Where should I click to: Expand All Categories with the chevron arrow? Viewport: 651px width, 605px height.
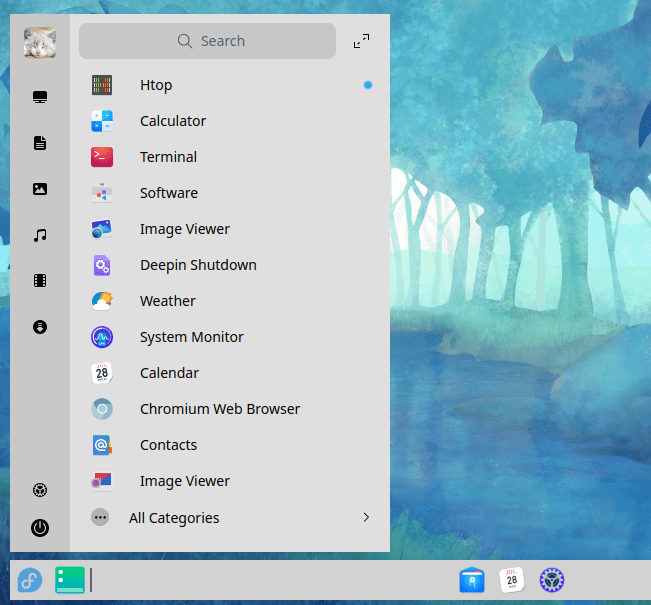pyautogui.click(x=366, y=517)
